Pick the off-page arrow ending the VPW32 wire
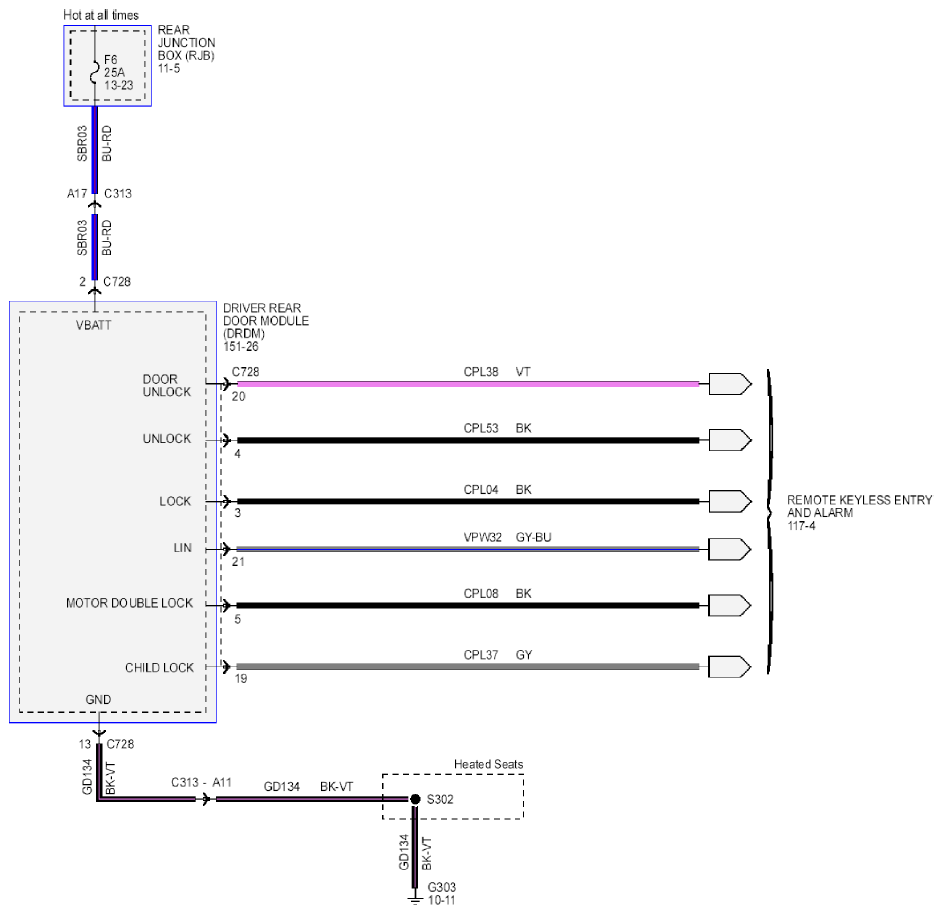 coord(730,549)
